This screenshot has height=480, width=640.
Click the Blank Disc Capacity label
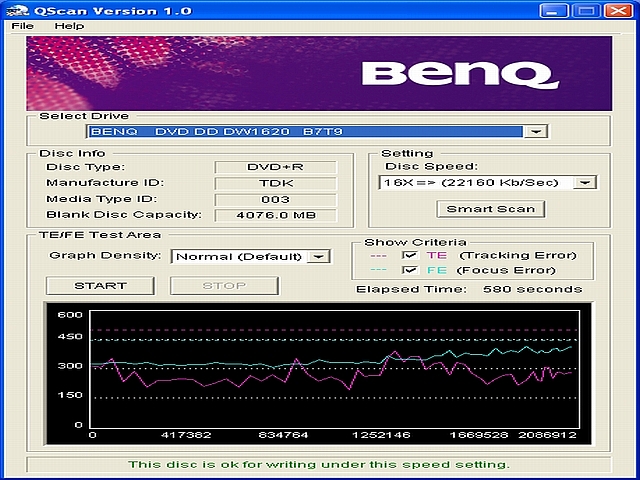(124, 215)
